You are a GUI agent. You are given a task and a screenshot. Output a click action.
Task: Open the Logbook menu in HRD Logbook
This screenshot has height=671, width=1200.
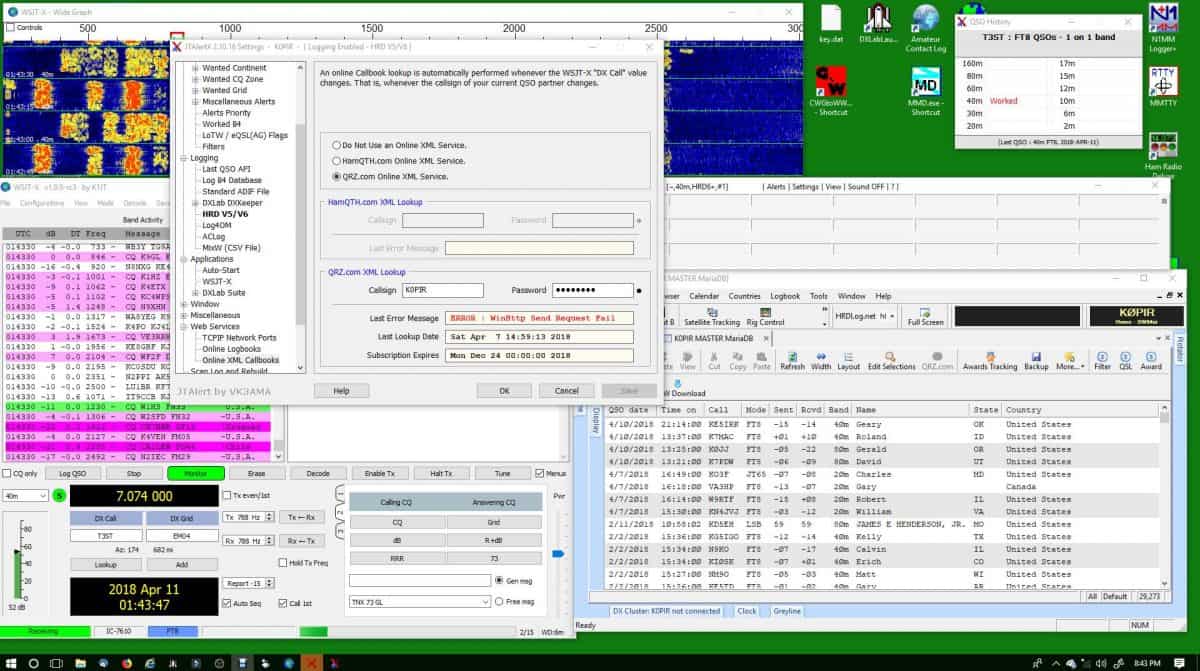click(x=785, y=296)
